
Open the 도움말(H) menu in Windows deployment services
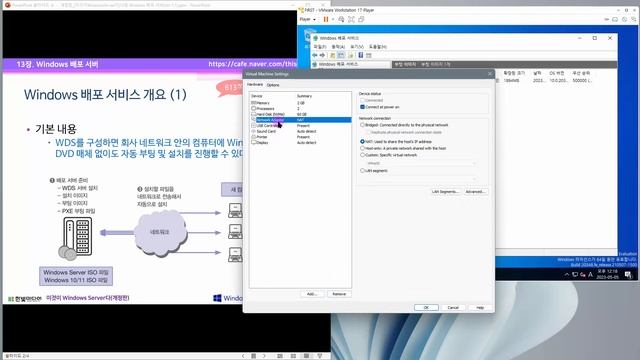coord(378,47)
